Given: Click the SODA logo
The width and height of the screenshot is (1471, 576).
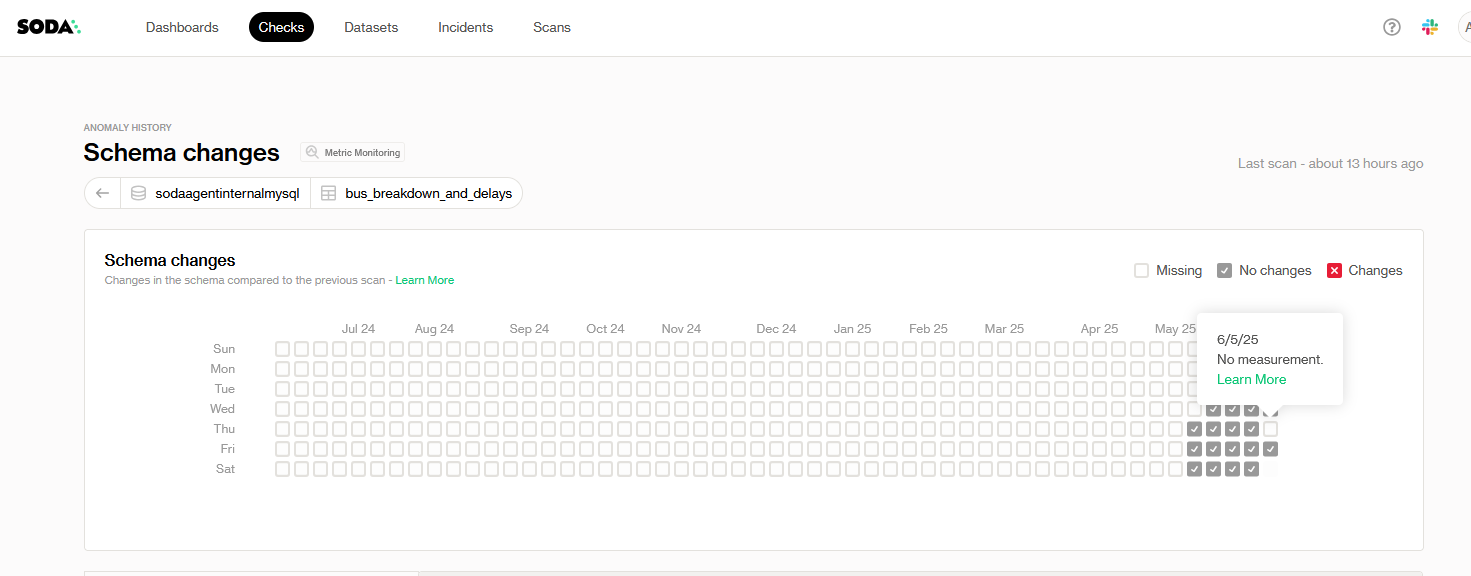Looking at the screenshot, I should 48,27.
